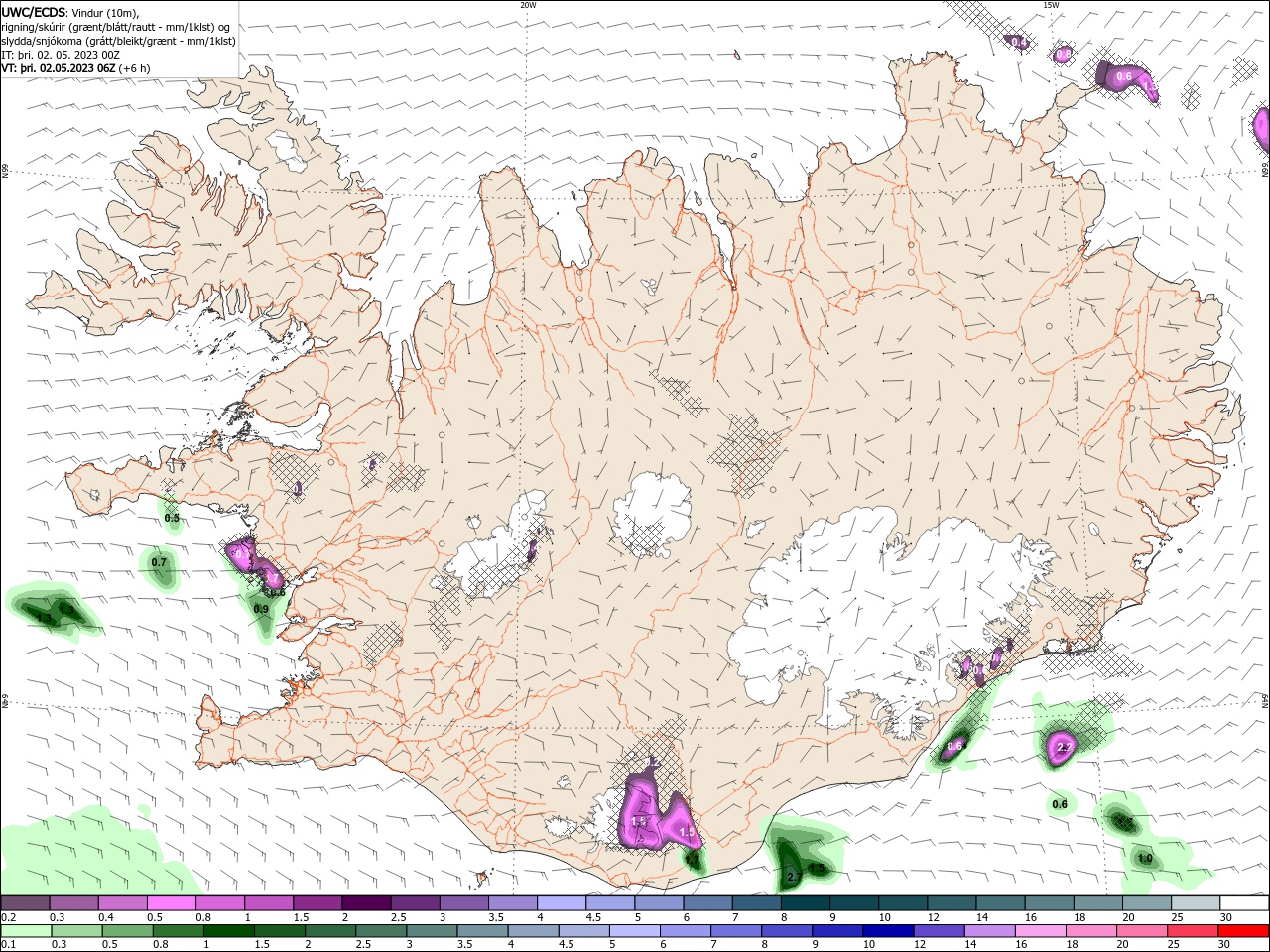Click the violet rain swatch labeled 12
This screenshot has height=952, width=1270.
pos(938,931)
